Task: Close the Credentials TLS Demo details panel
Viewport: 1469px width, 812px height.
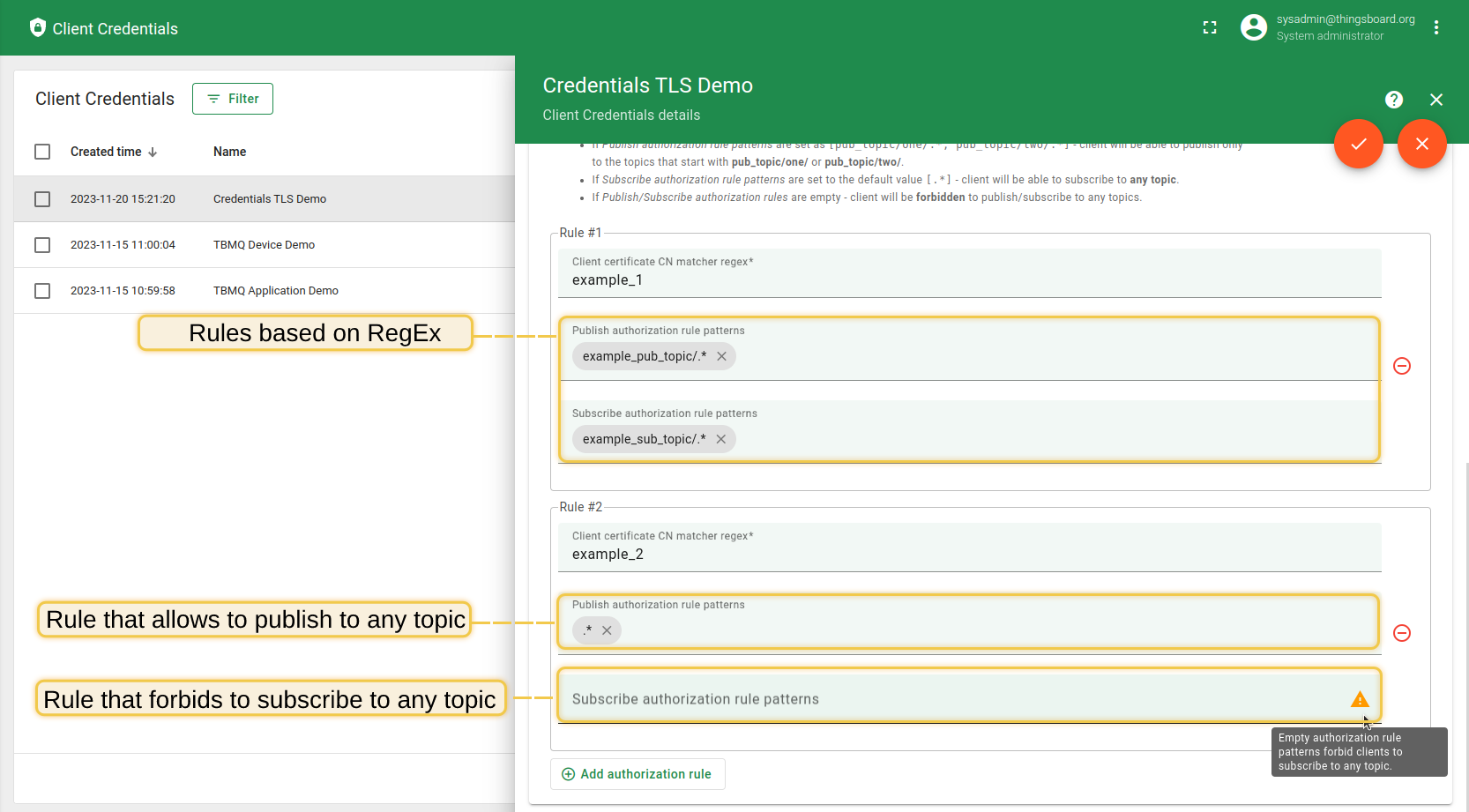Action: pyautogui.click(x=1436, y=100)
